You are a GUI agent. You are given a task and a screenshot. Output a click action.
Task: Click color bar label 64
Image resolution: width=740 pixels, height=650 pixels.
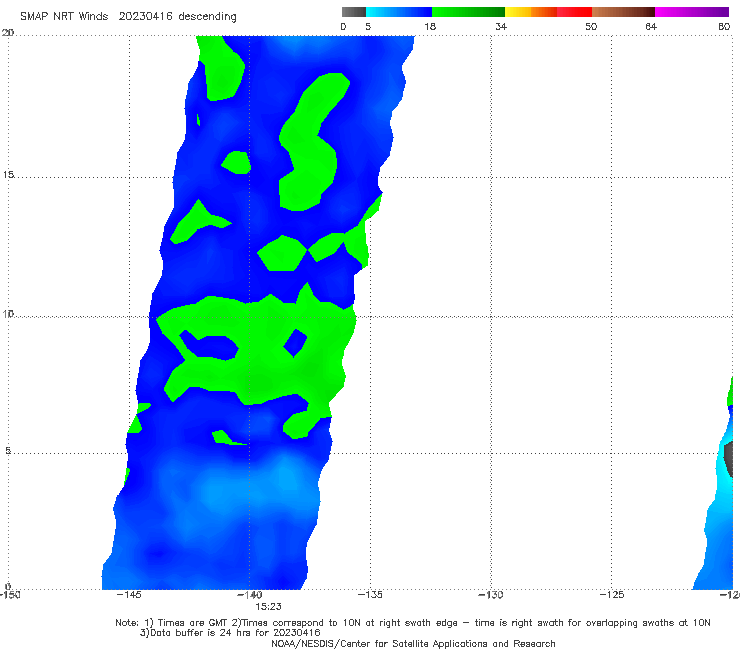pos(651,27)
